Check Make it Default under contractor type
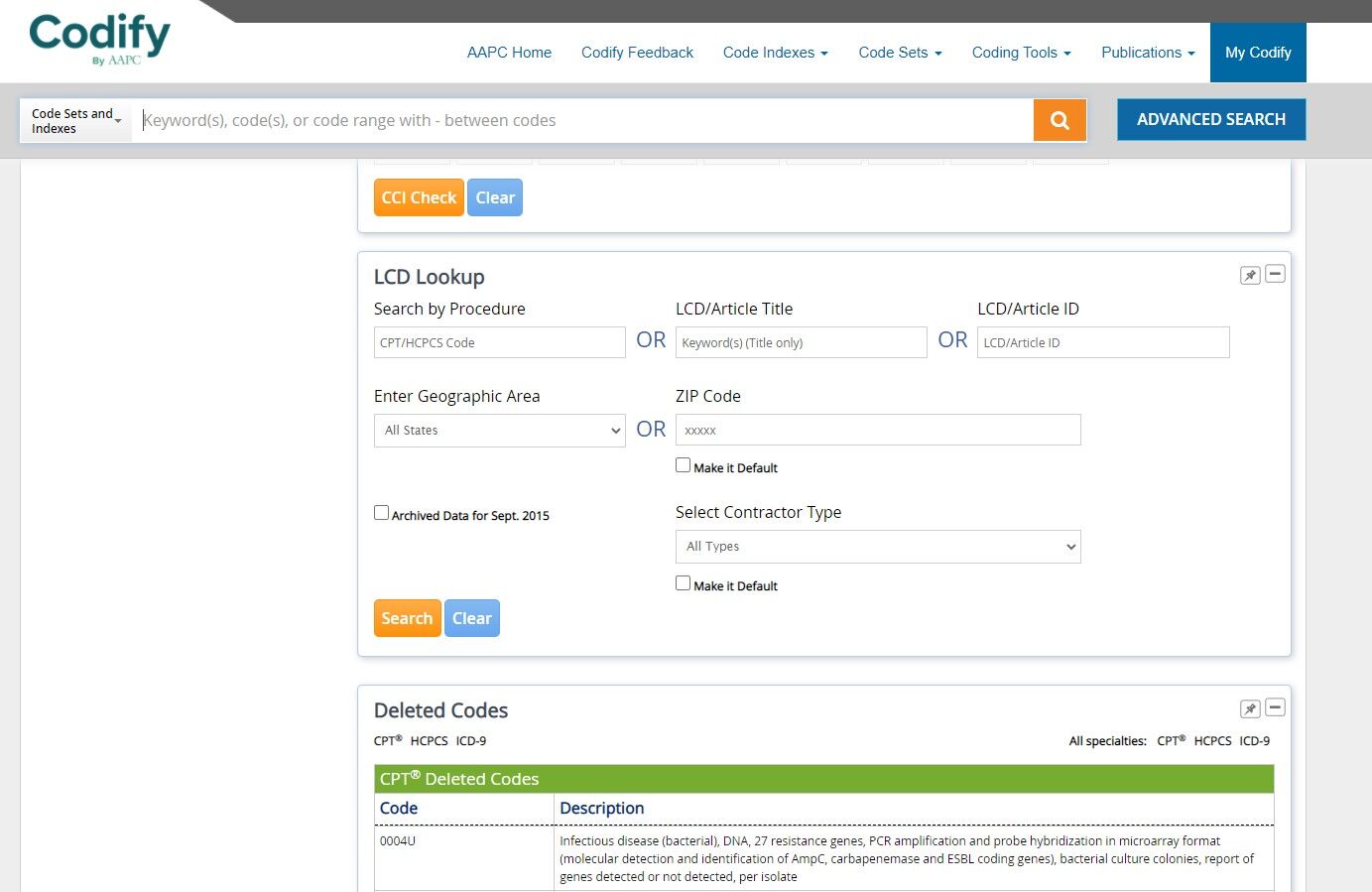Screen dimensions: 1372x892 click(x=683, y=582)
